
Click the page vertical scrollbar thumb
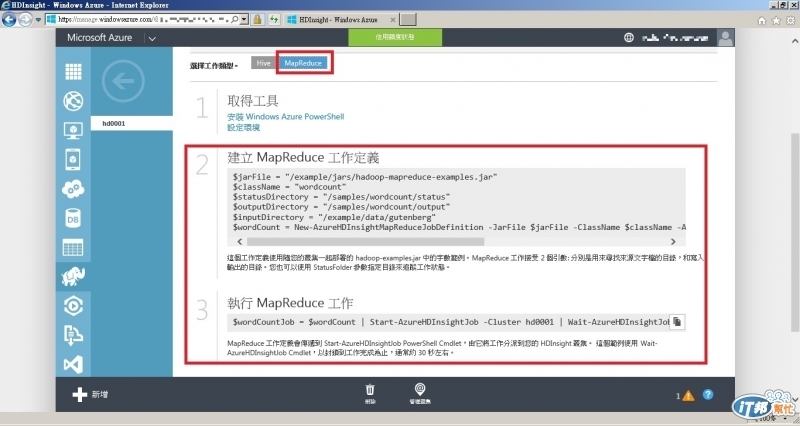tap(794, 232)
